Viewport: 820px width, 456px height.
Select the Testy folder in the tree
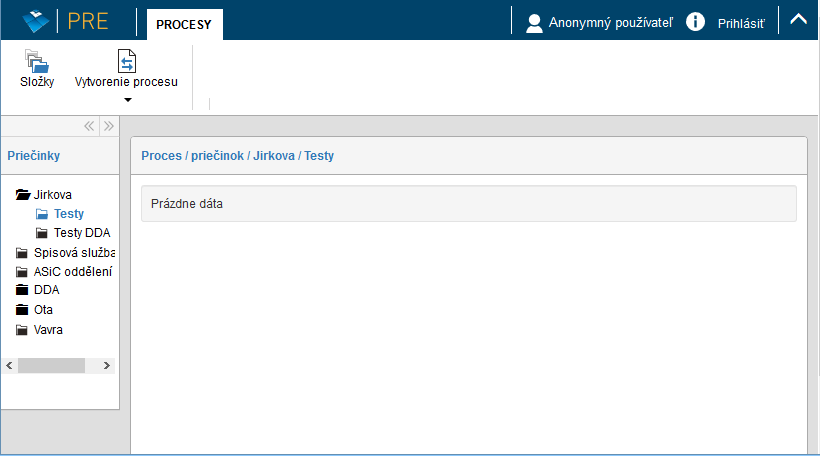pyautogui.click(x=69, y=214)
